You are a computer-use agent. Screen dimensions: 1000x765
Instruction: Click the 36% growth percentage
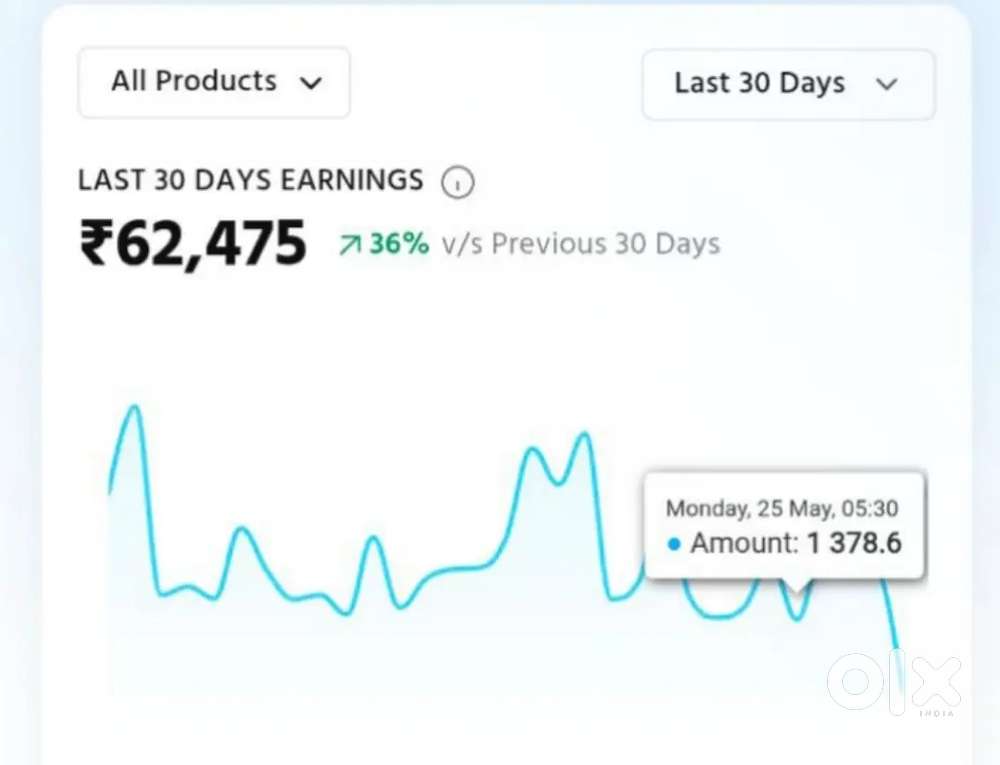pyautogui.click(x=399, y=244)
